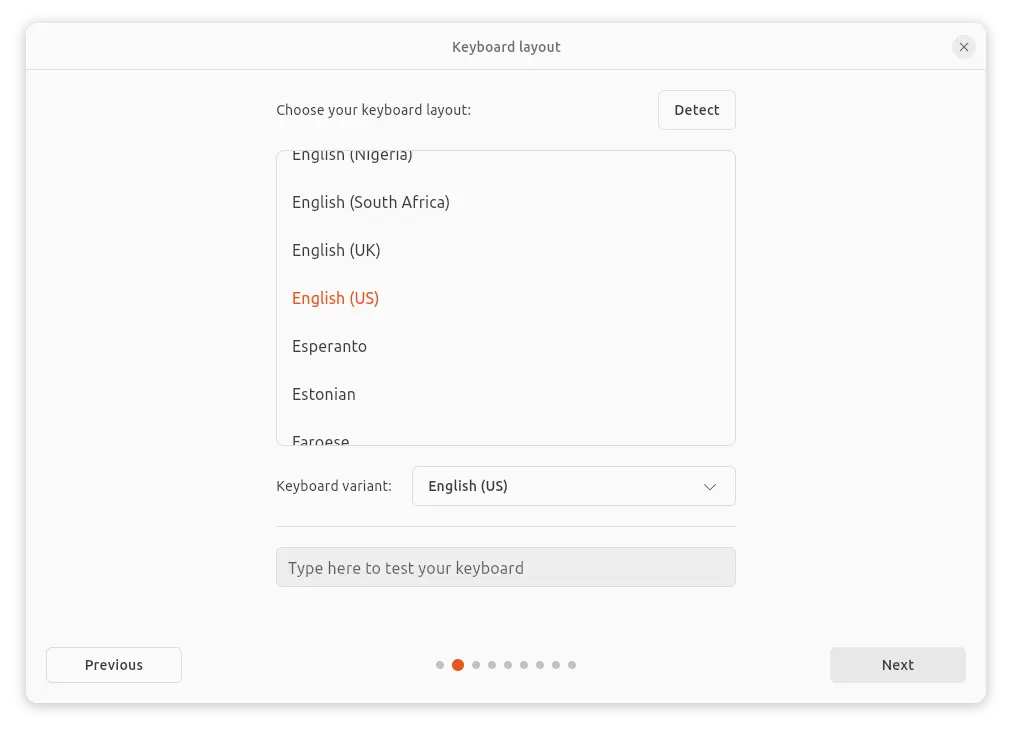Click the third page indicator dot
The image size is (1012, 732).
click(476, 665)
